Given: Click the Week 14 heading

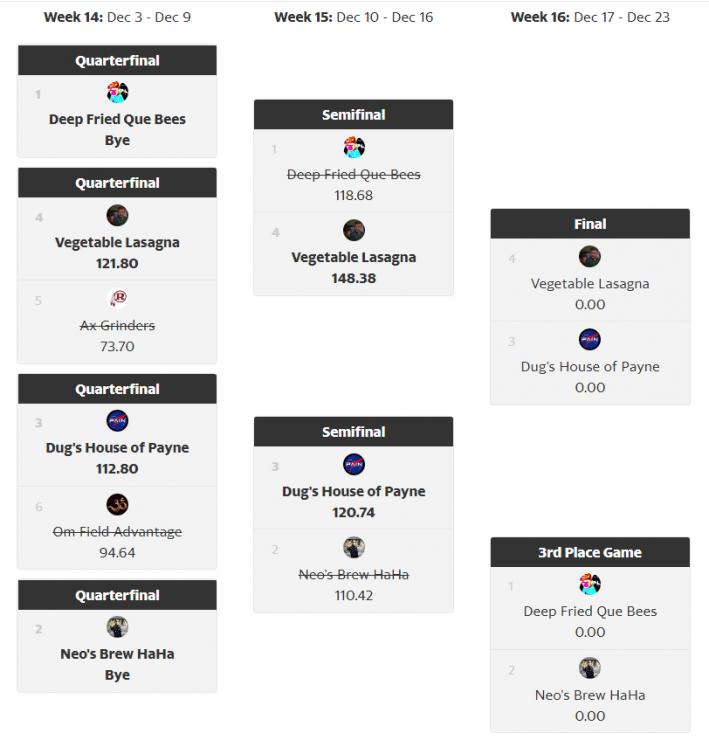Looking at the screenshot, I should 118,17.
